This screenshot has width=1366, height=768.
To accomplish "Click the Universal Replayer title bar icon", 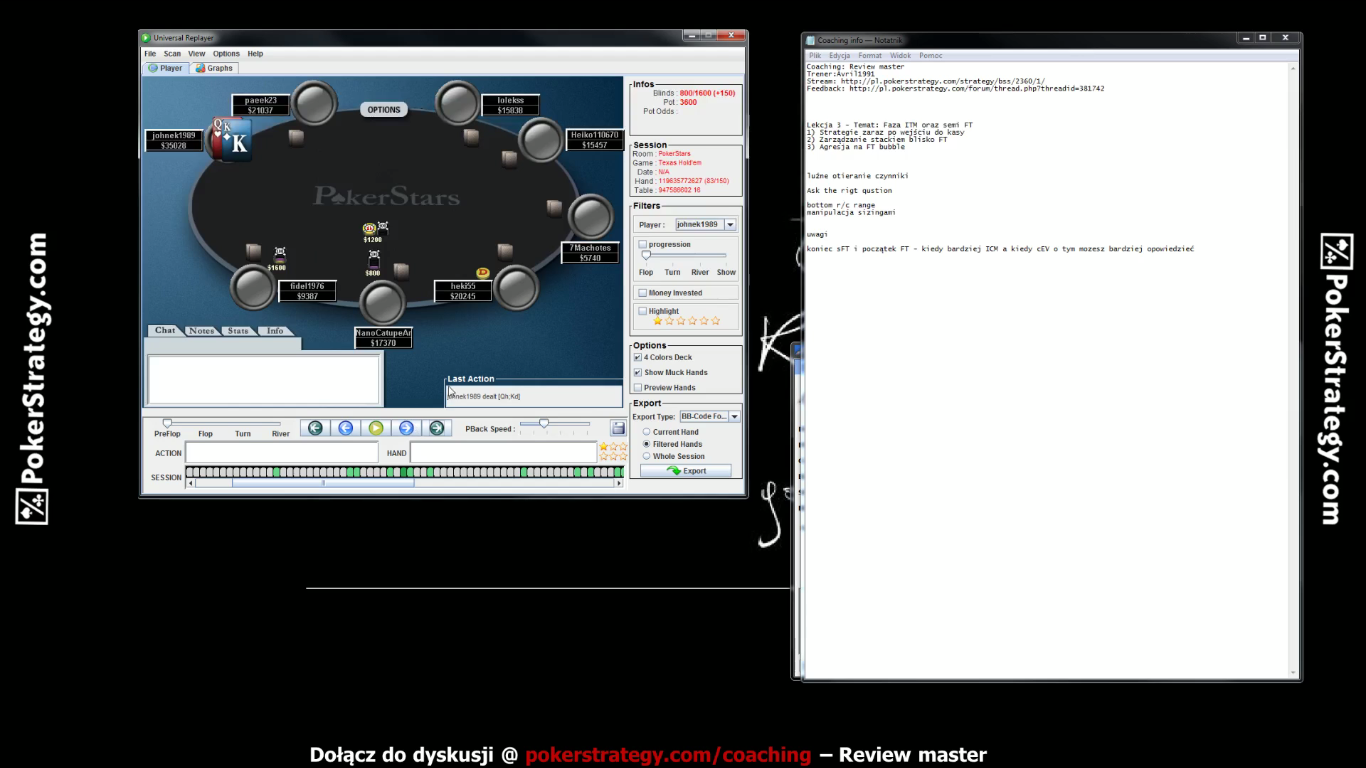I will pos(146,38).
